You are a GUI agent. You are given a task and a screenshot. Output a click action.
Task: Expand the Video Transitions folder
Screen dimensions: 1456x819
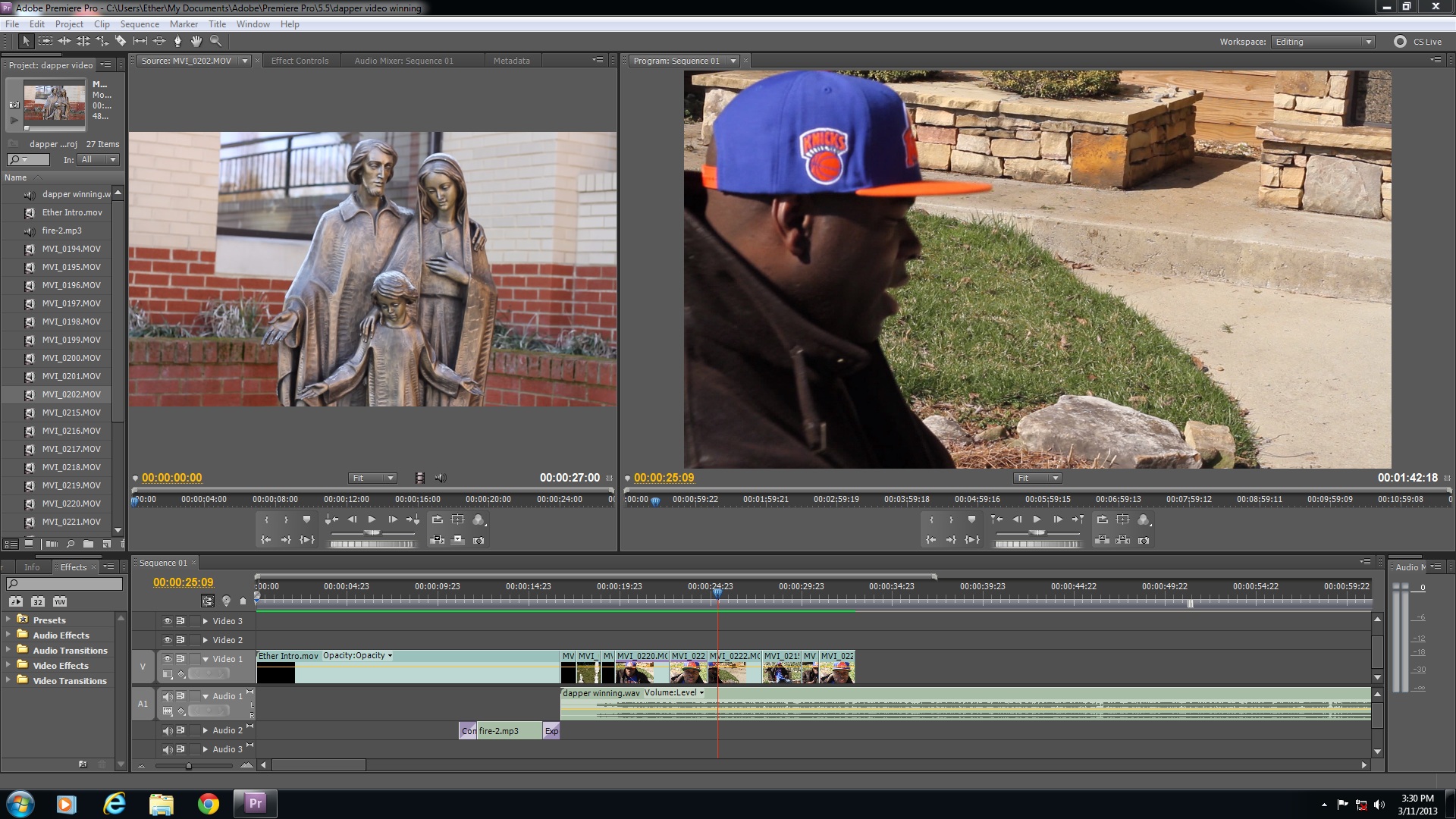(x=8, y=680)
